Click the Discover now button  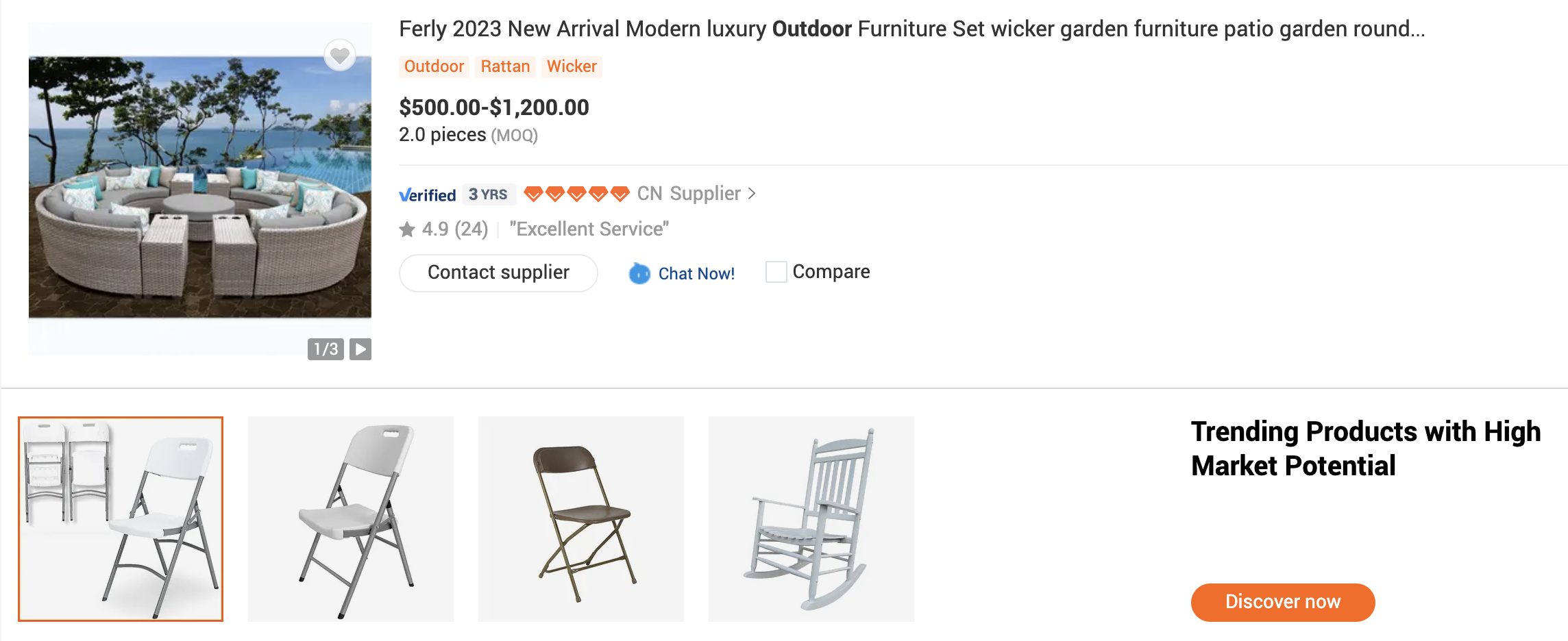click(1283, 602)
